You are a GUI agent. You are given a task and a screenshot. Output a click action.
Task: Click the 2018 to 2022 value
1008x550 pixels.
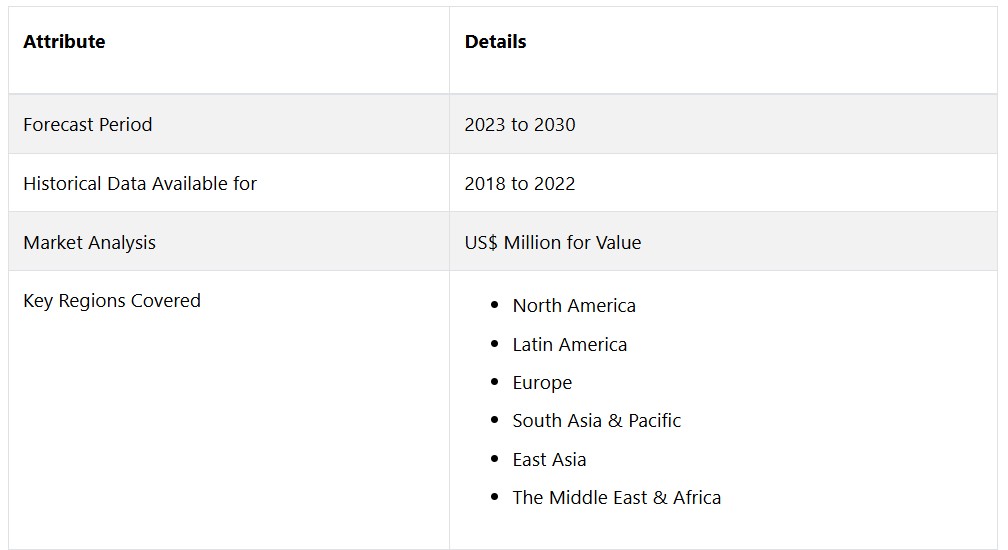click(x=520, y=184)
